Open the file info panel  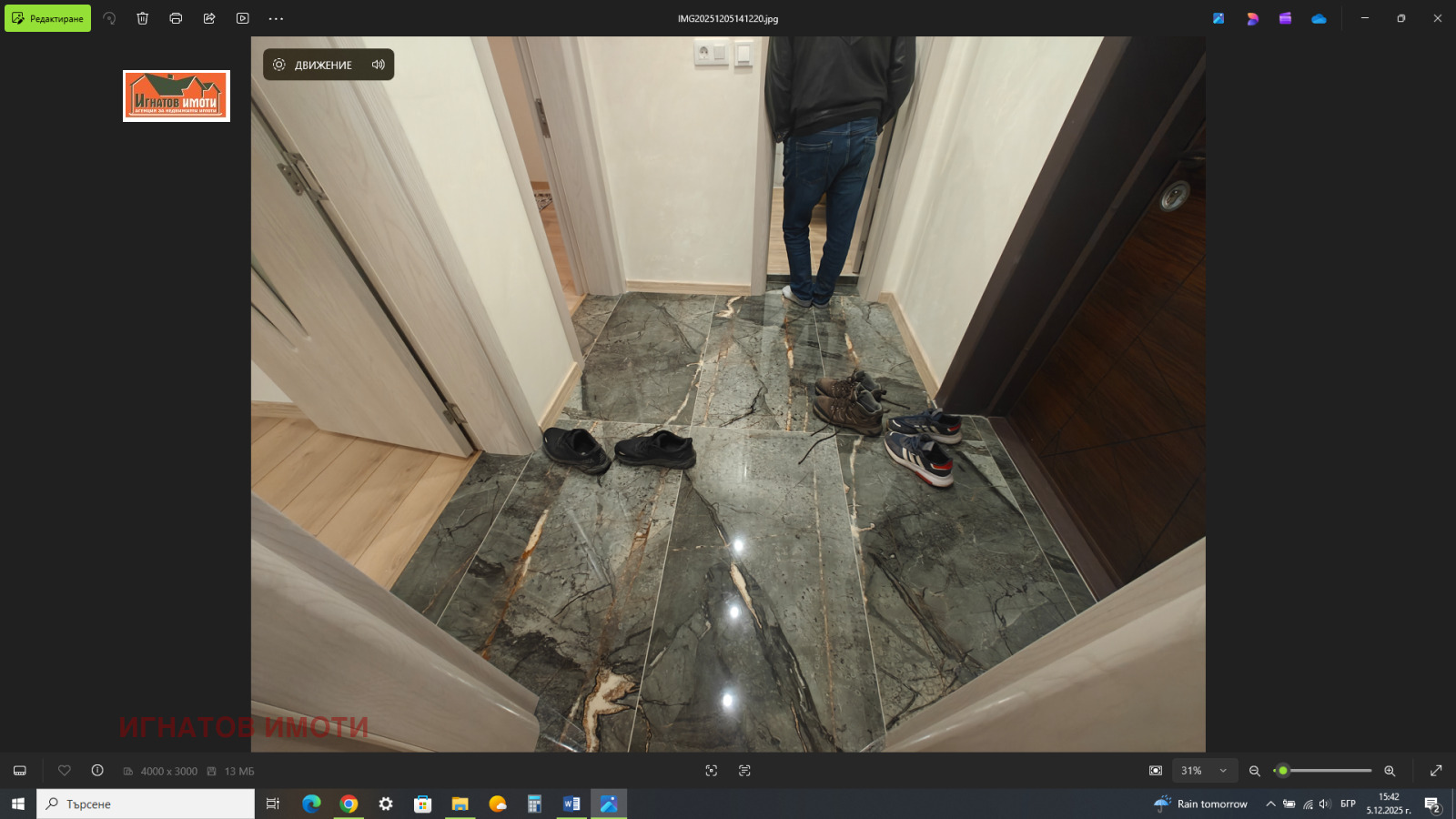point(97,771)
